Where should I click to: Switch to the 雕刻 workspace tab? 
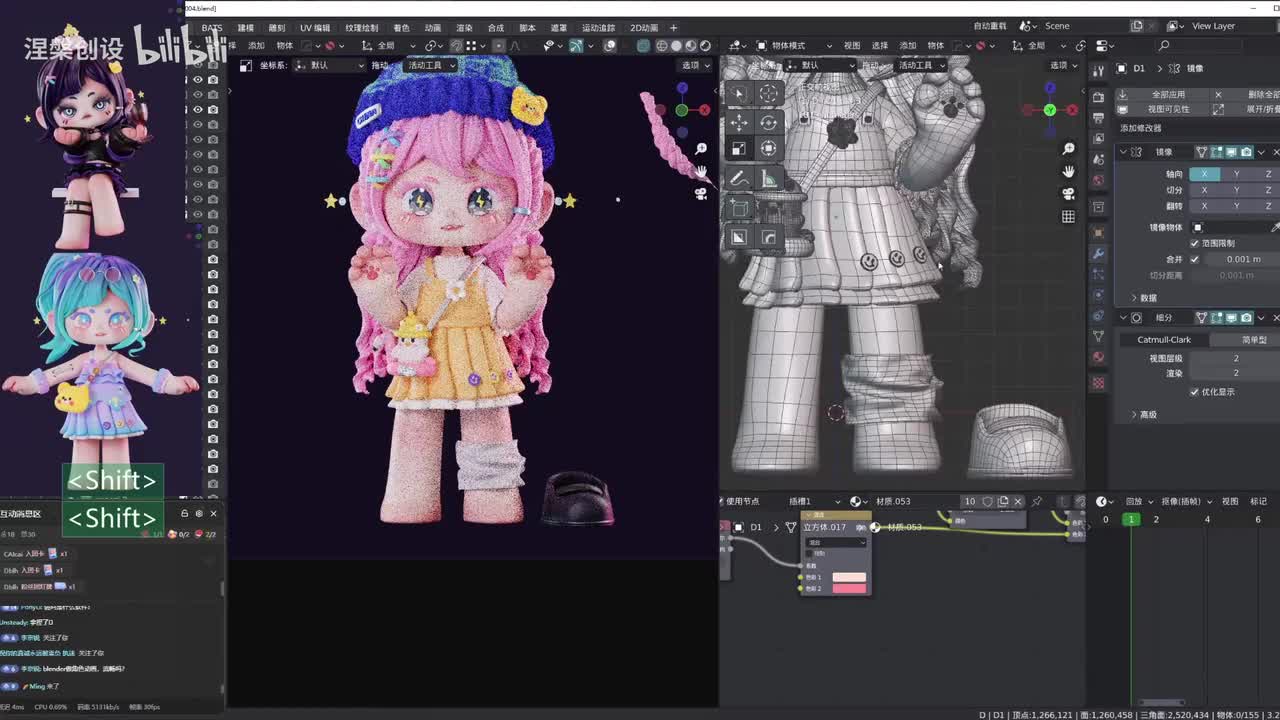click(x=277, y=28)
